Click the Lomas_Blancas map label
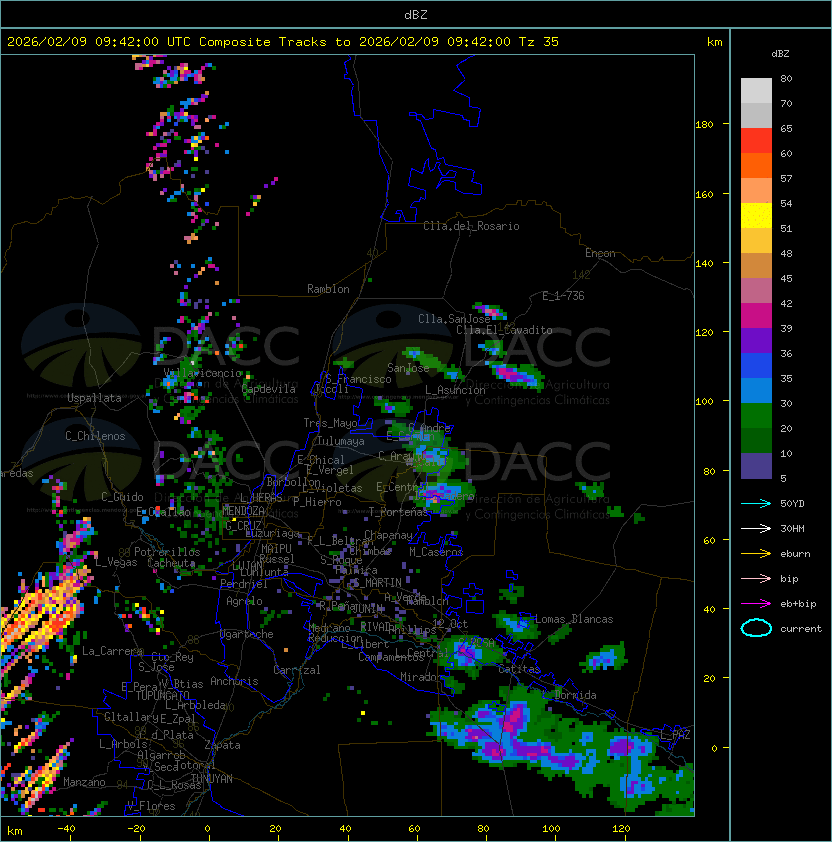 (574, 619)
